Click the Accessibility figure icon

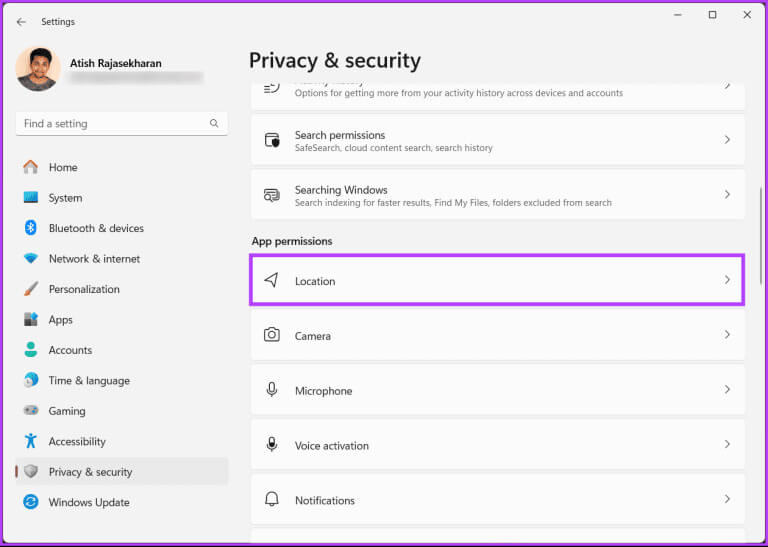30,441
